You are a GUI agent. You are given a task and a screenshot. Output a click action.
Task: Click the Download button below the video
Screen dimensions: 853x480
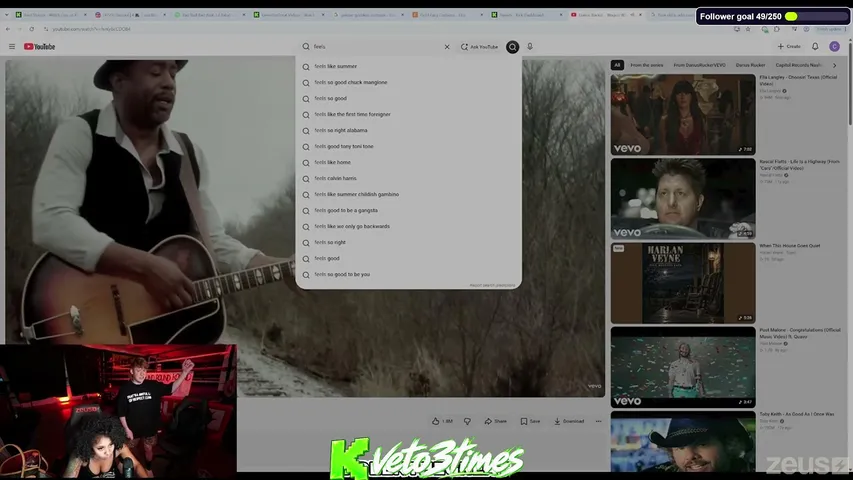[569, 421]
